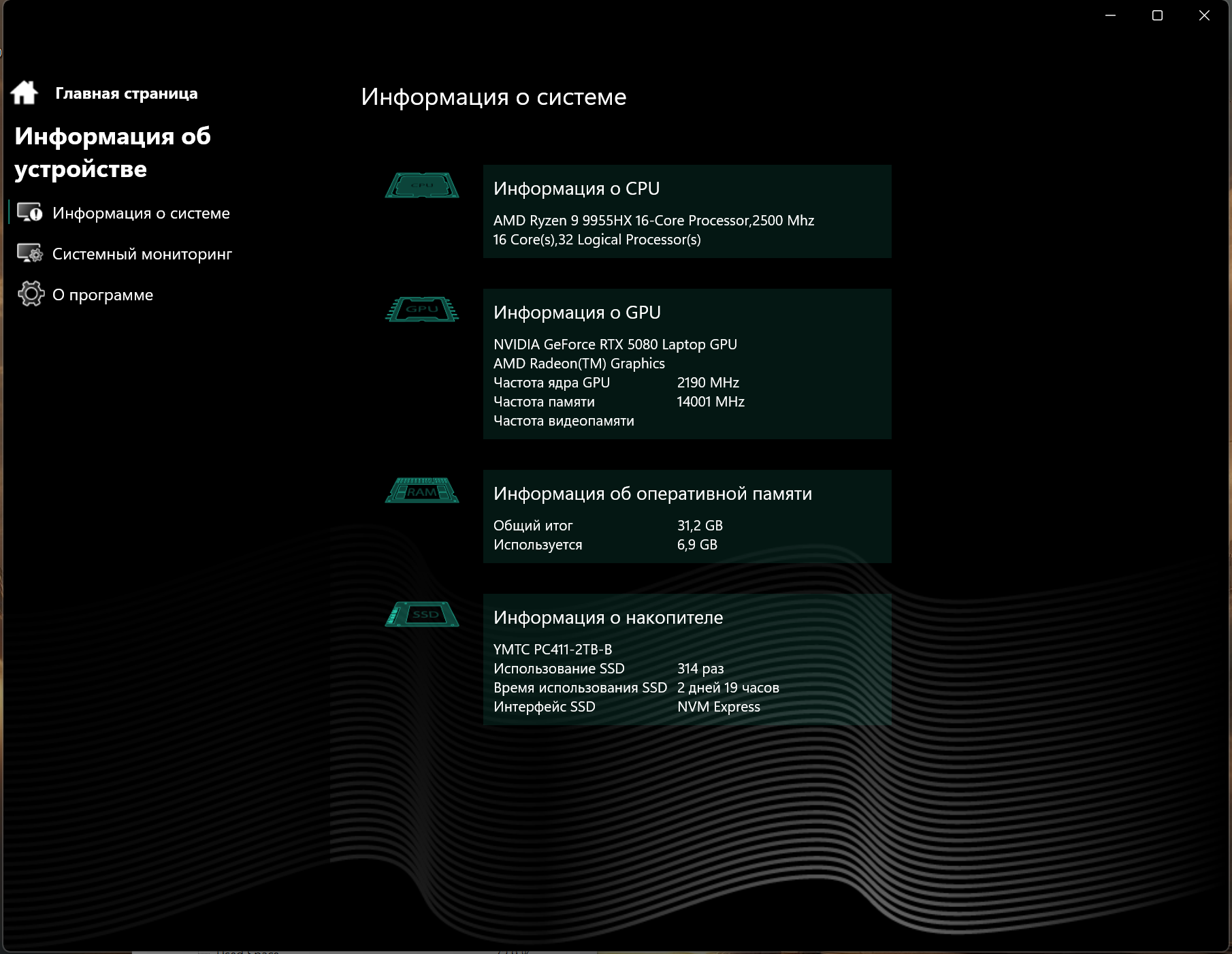This screenshot has height=954, width=1232.
Task: Click Информация об оперативной памяти heading
Action: tap(653, 494)
